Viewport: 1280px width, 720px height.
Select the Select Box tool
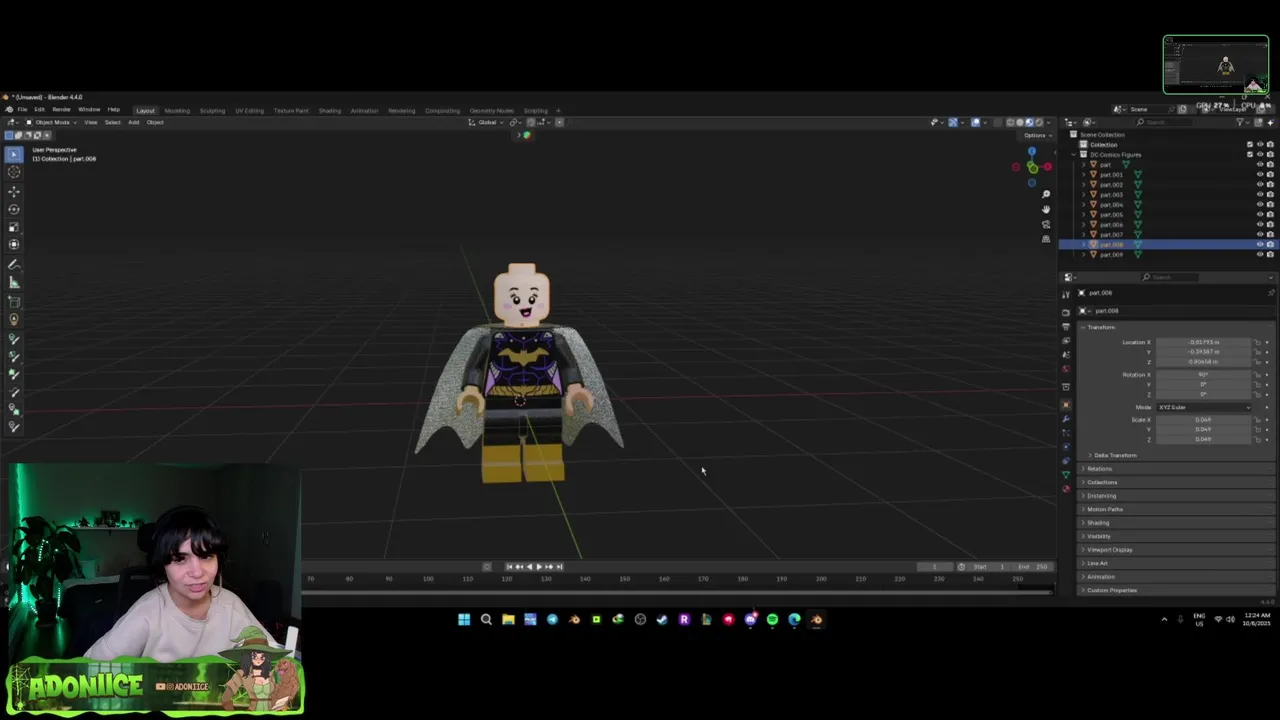pyautogui.click(x=14, y=154)
